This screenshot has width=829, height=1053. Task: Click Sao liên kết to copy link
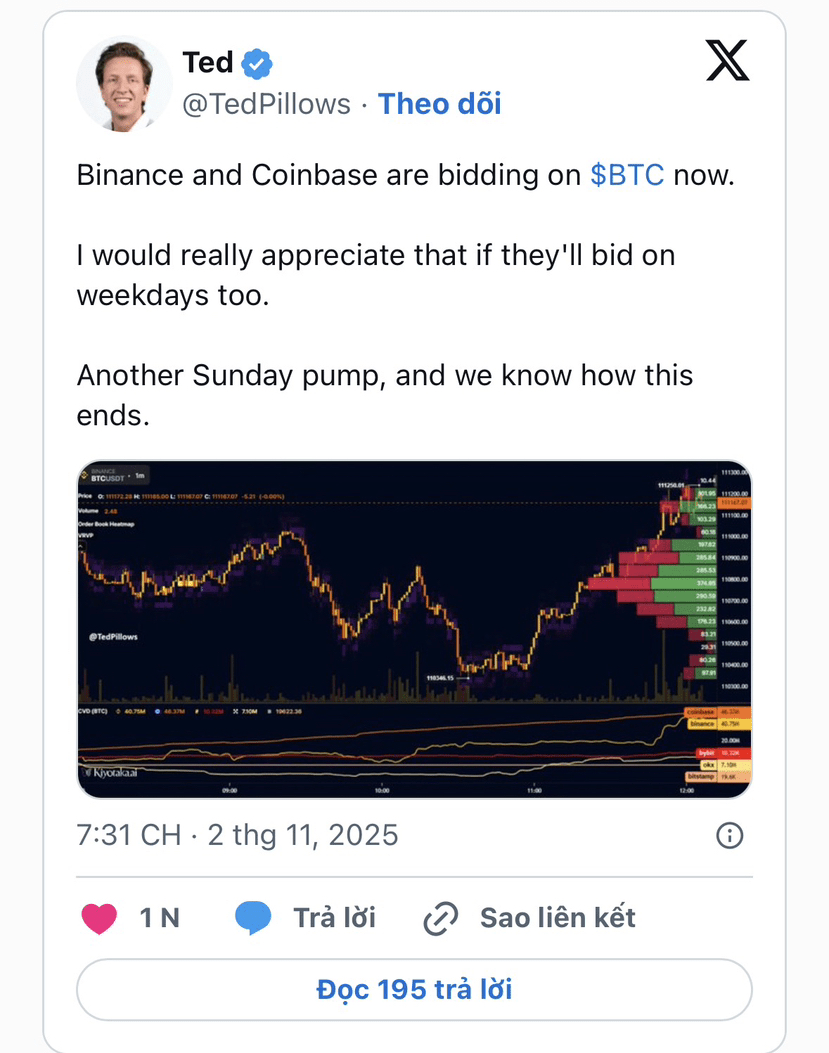pos(558,918)
